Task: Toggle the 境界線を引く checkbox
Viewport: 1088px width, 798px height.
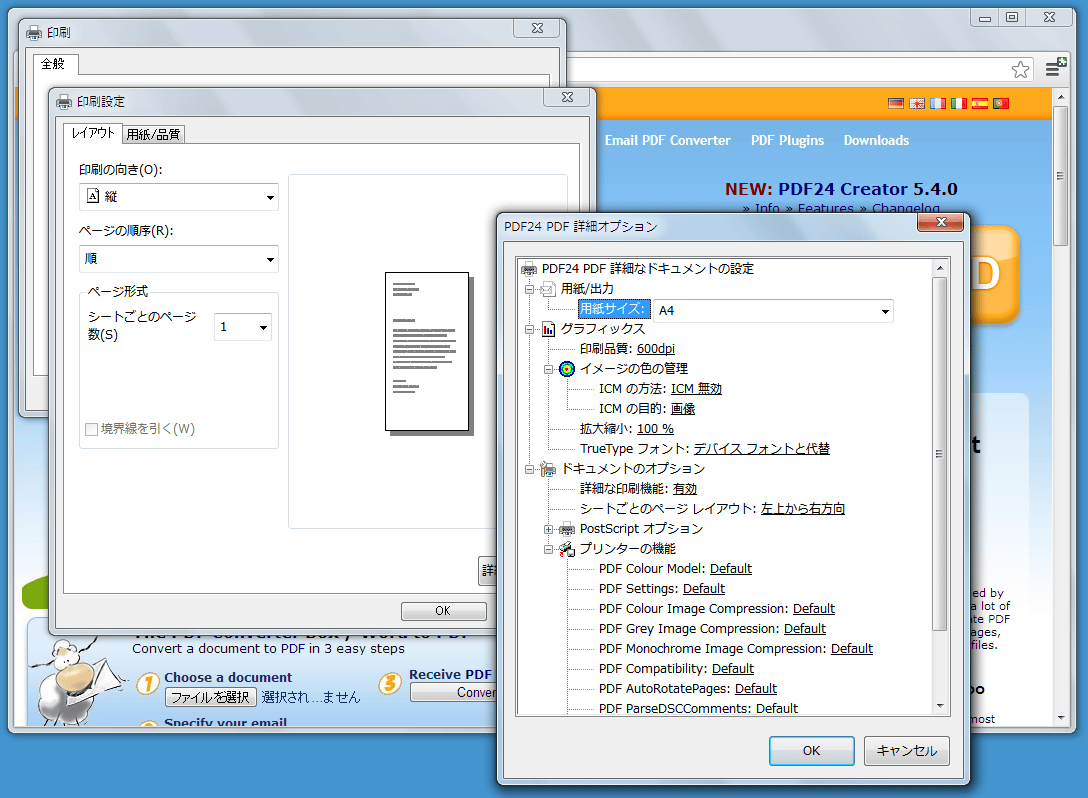Action: point(91,430)
